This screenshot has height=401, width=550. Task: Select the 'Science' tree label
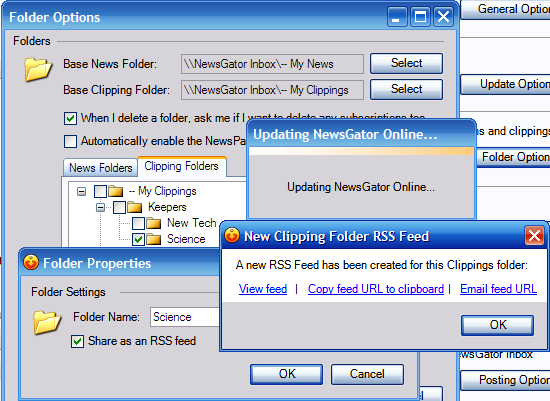(186, 239)
